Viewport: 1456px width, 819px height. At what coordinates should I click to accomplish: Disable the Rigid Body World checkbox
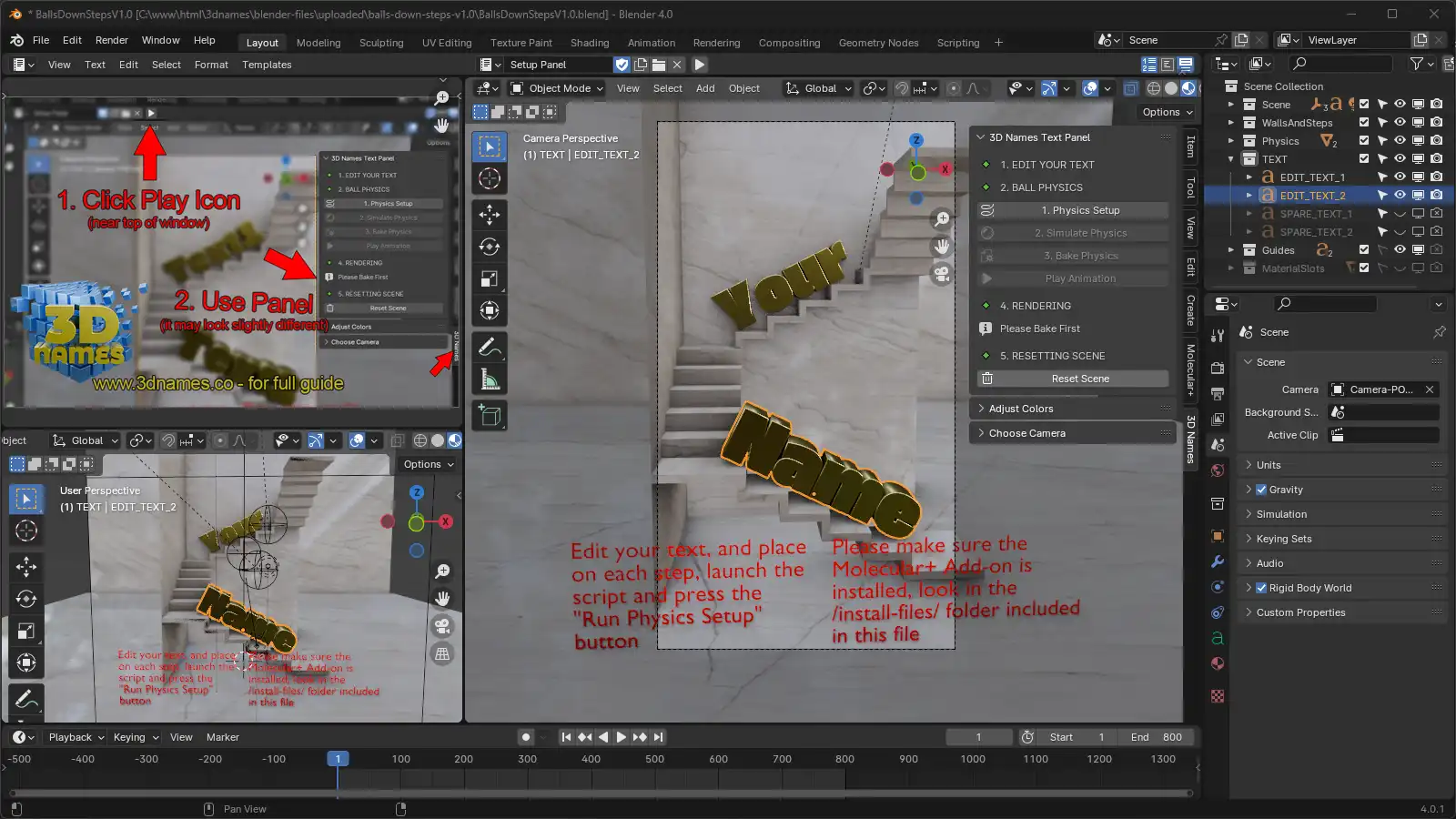1261,588
